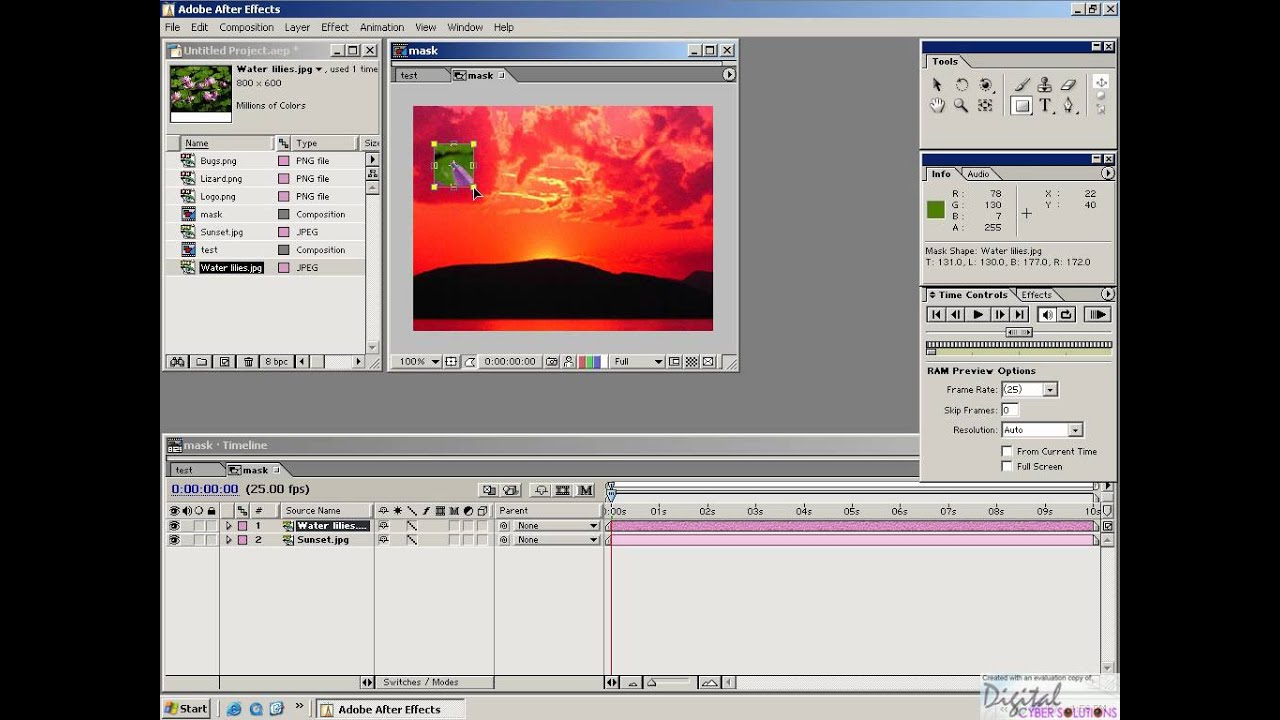Toggle the Frame Blending enable button in timeline
This screenshot has width=1280, height=720.
[562, 490]
